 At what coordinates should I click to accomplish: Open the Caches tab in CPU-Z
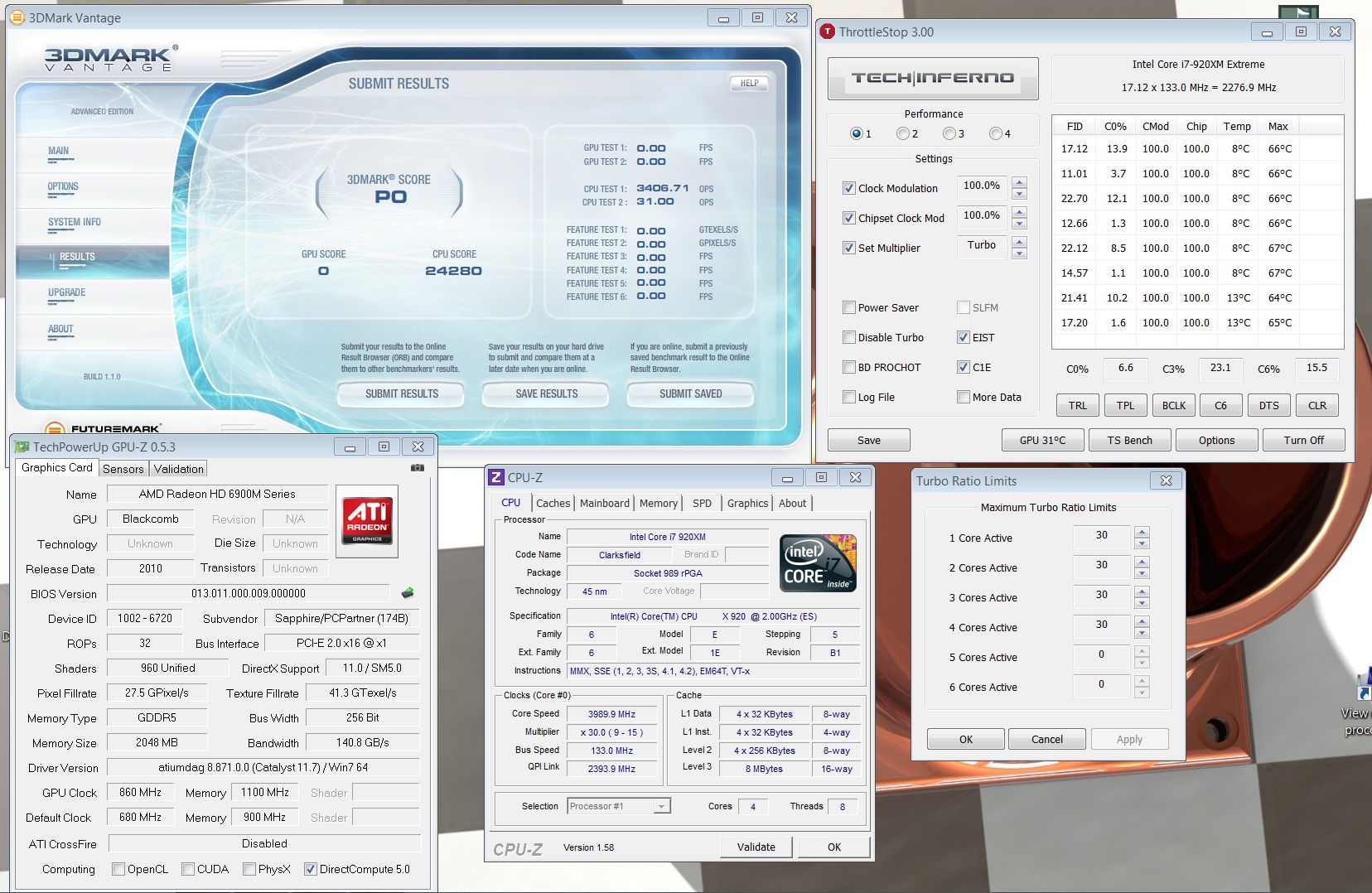point(553,503)
